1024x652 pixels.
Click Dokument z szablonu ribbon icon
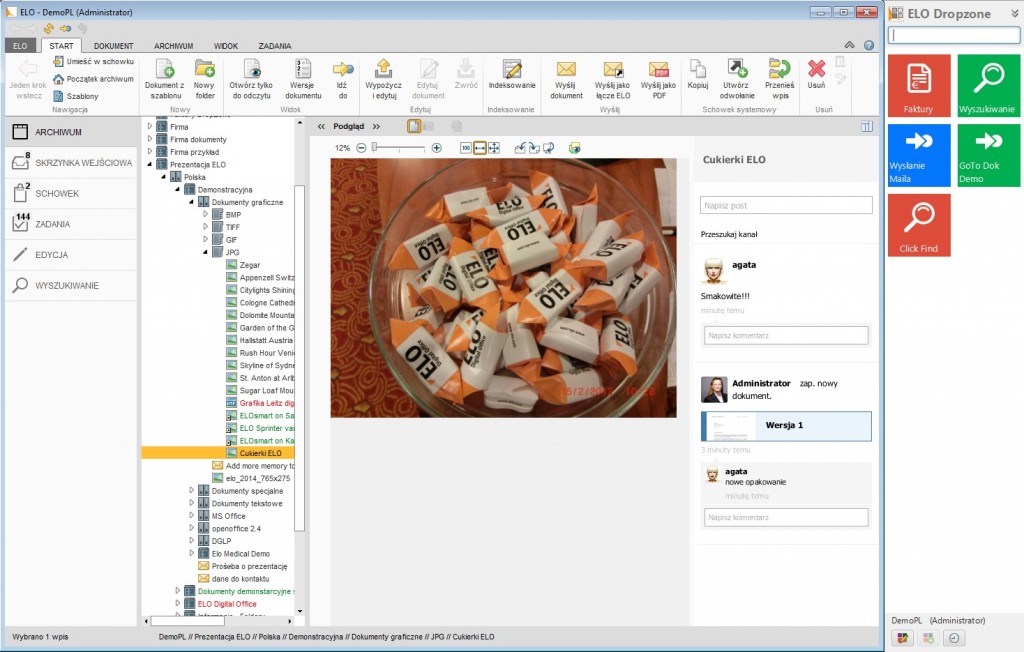pos(165,79)
